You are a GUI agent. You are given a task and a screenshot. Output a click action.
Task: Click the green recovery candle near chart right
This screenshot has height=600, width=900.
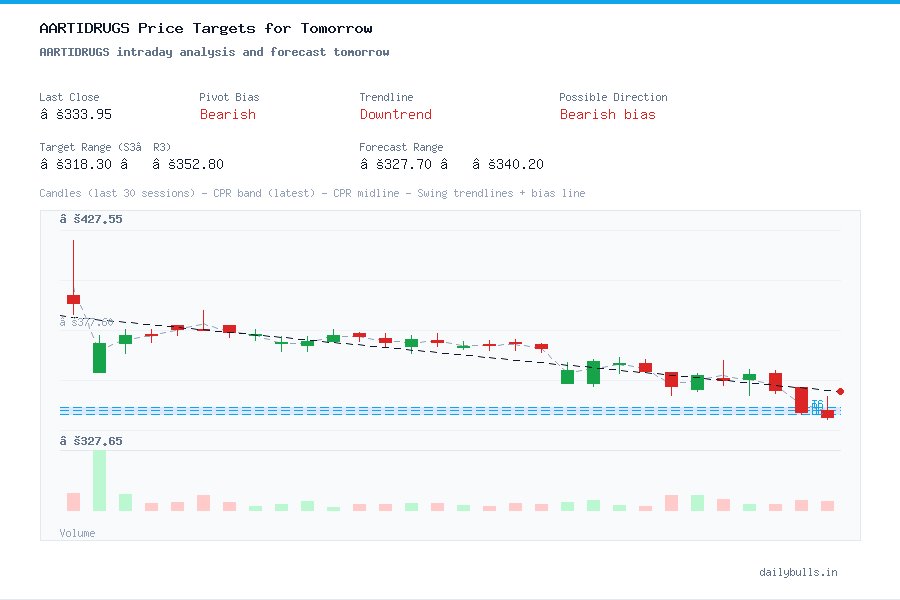coord(750,378)
